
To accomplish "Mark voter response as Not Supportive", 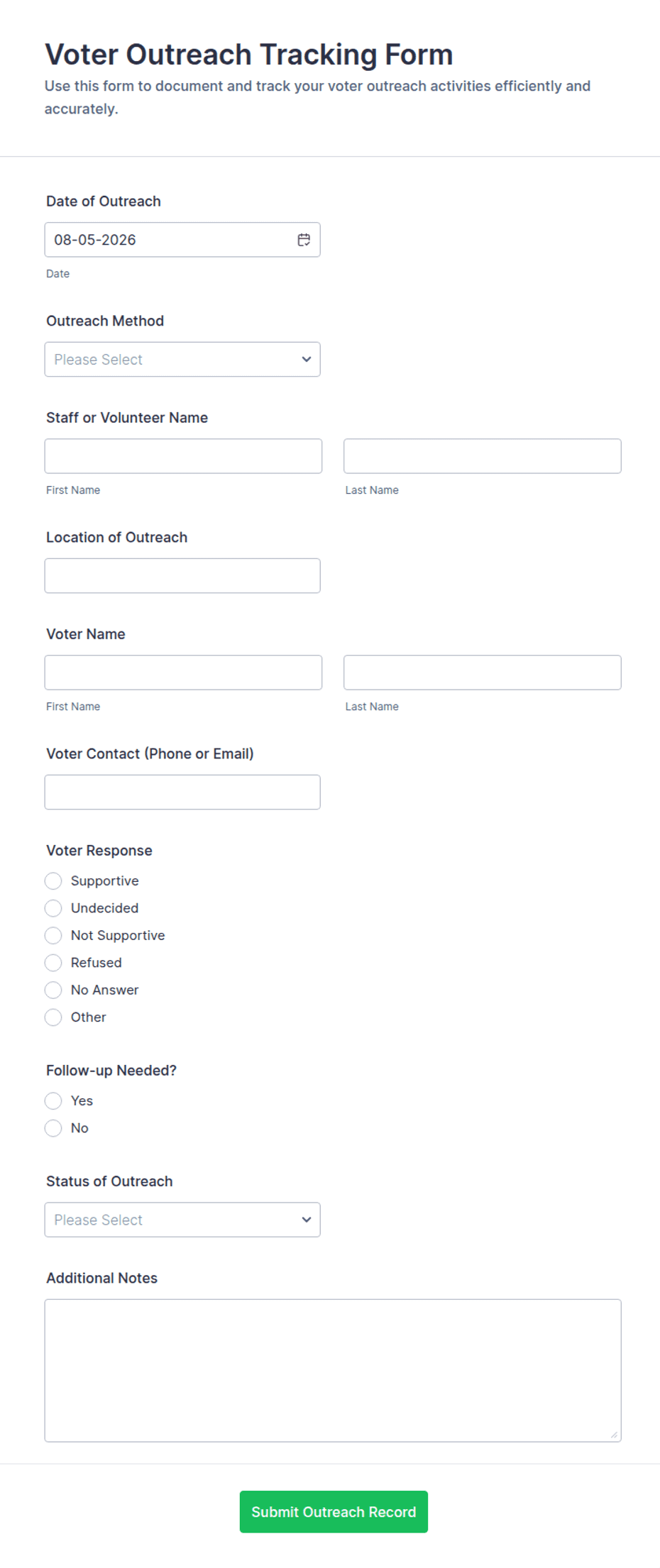I will click(x=53, y=936).
